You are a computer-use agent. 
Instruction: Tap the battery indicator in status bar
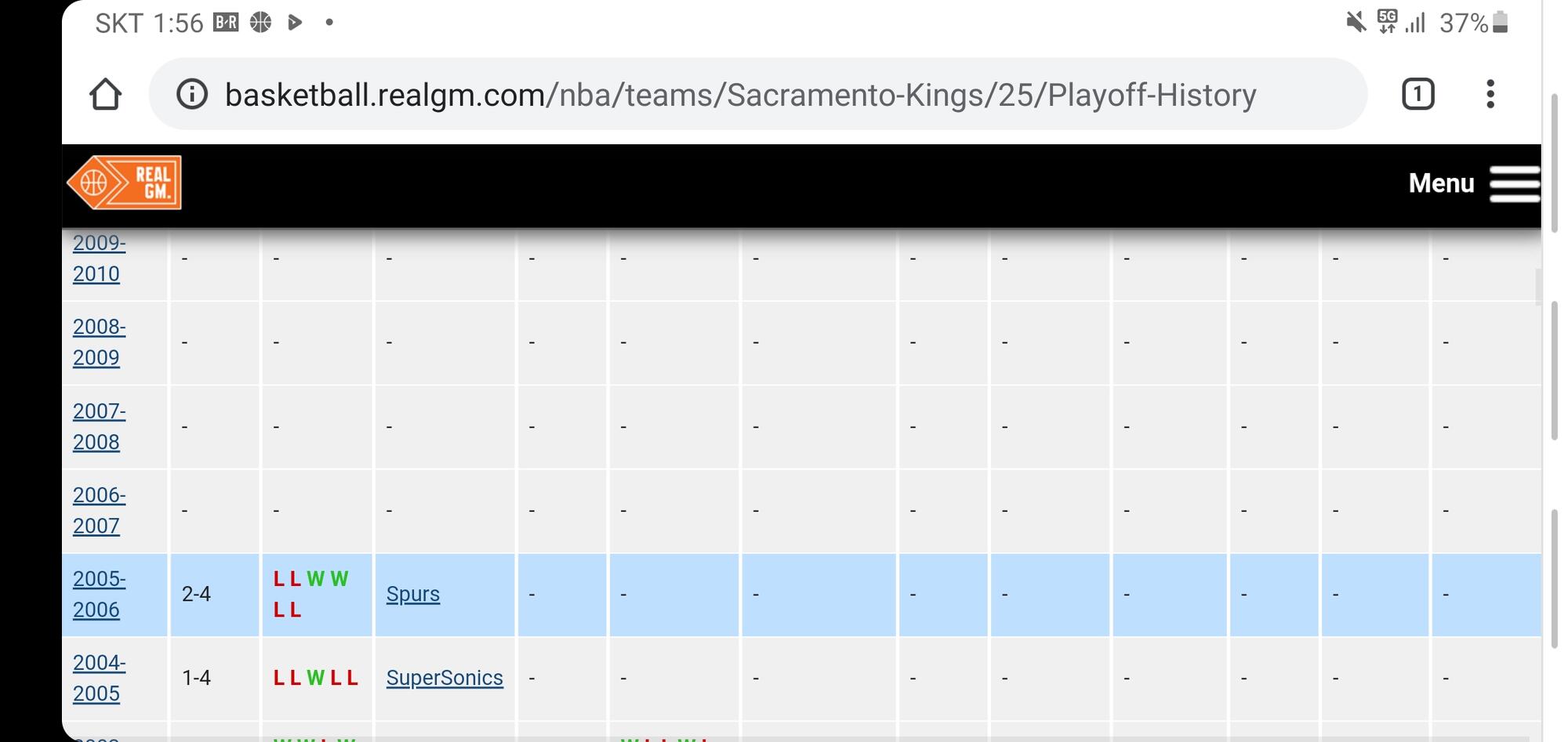coord(1500,23)
